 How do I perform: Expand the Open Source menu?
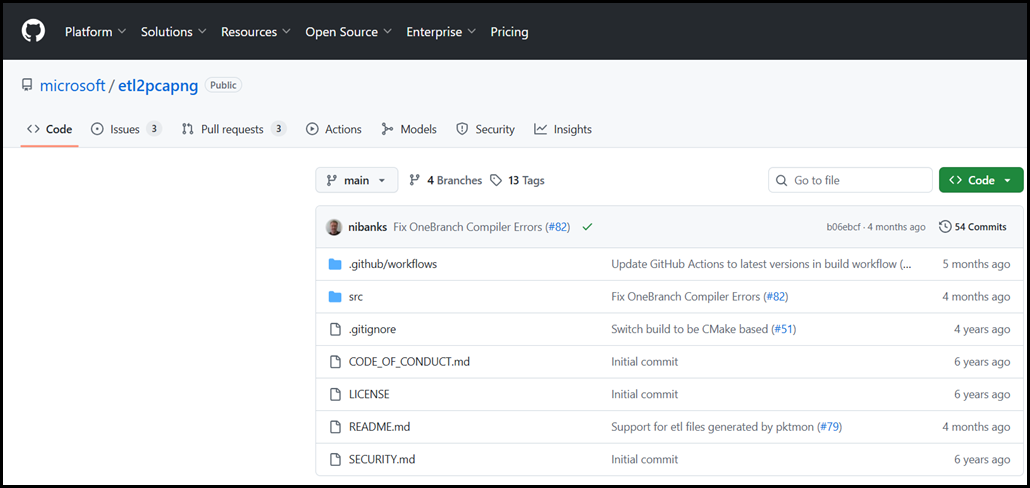click(348, 32)
